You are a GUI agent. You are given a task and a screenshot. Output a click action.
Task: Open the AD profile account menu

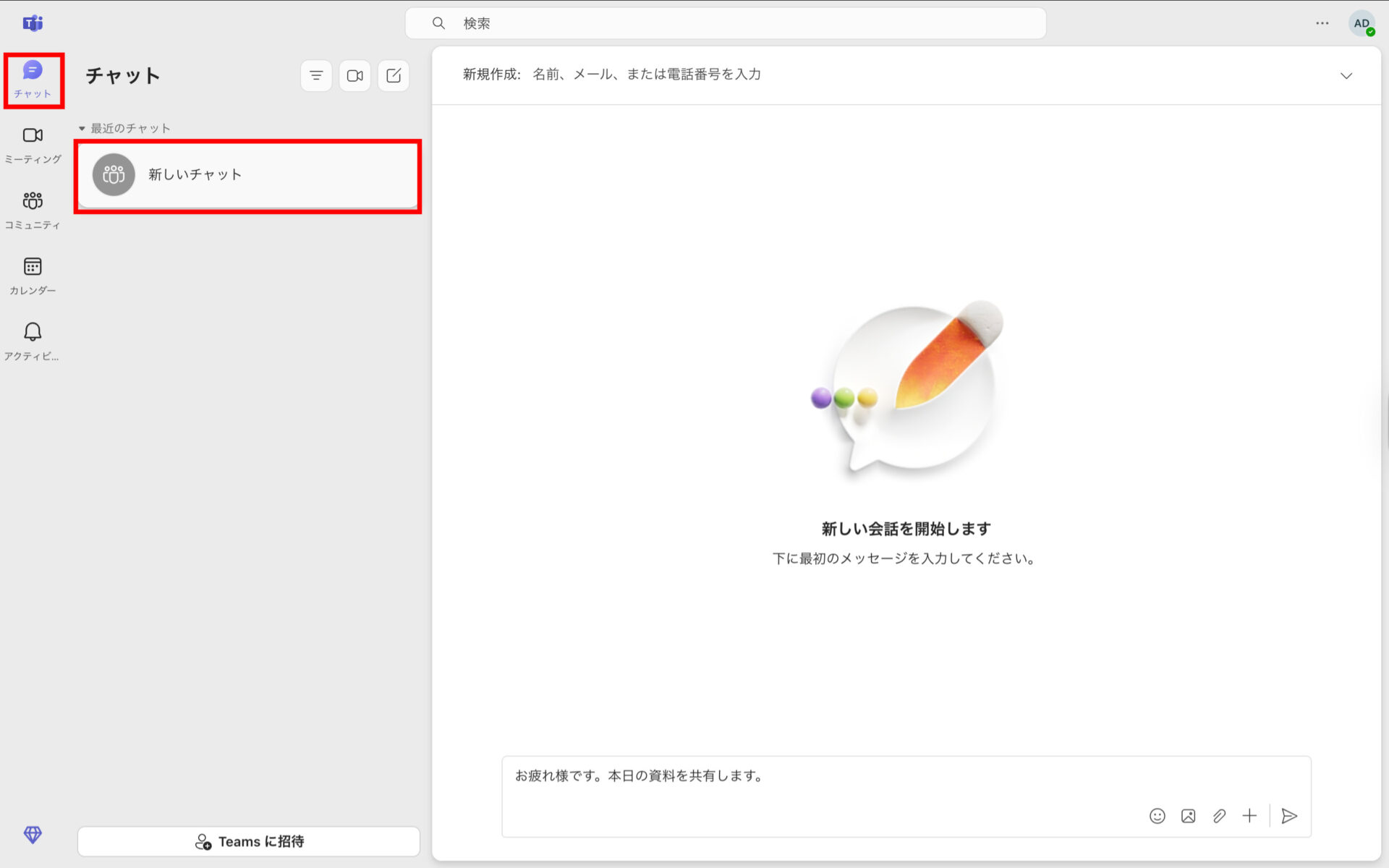point(1363,22)
